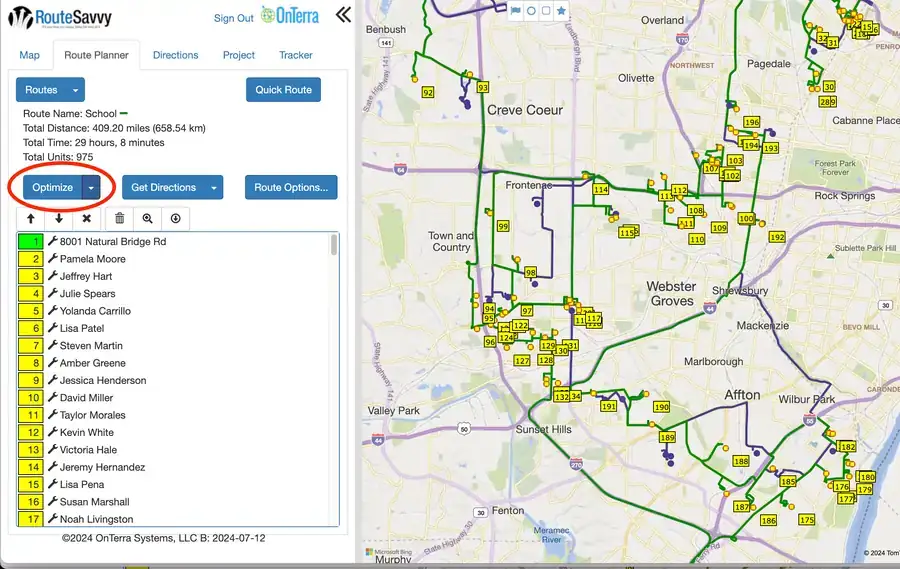
Task: Open the Directions tab
Action: 176,55
